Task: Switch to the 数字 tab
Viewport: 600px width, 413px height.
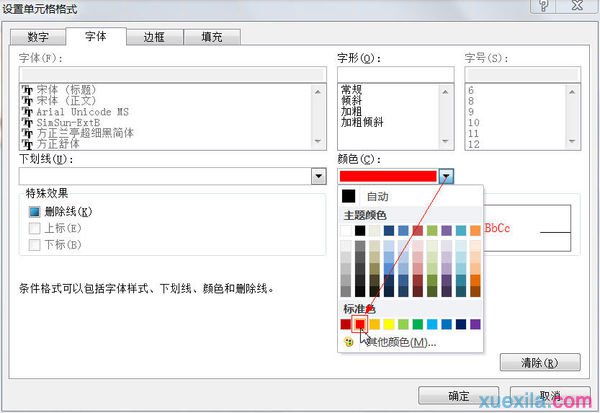Action: [x=38, y=37]
